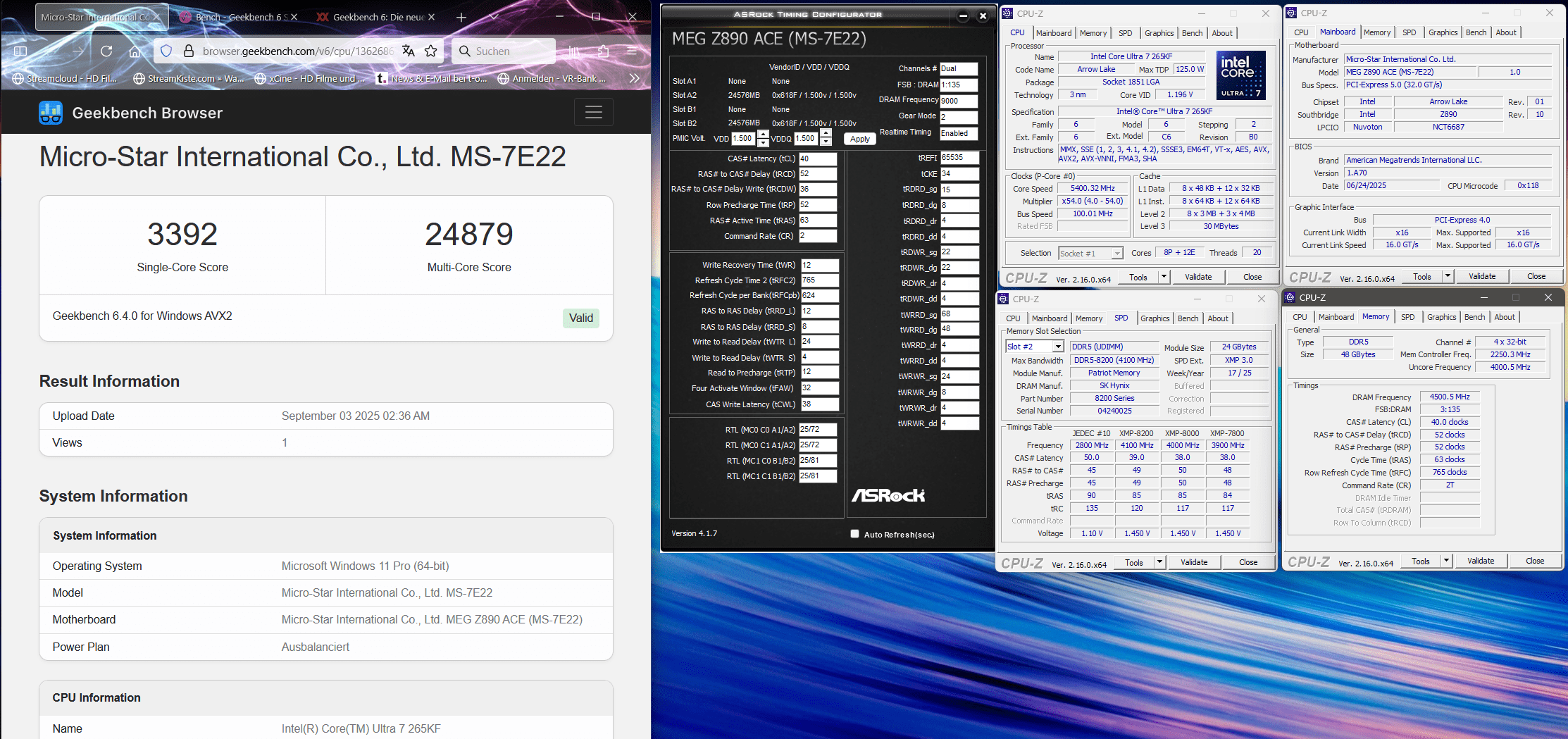The image size is (1568, 739).
Task: Open the SPD tab in the CPU-Z Memory window
Action: click(1407, 317)
